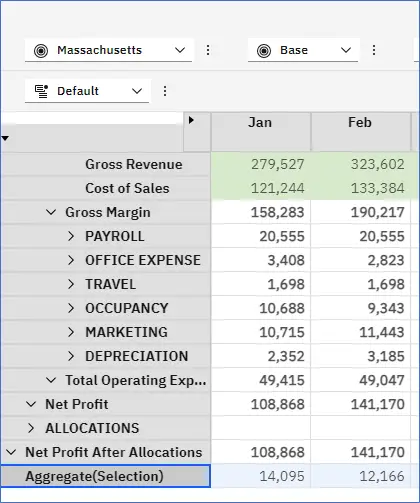Open the Default subset dropdown
The image size is (420, 503).
pyautogui.click(x=87, y=91)
